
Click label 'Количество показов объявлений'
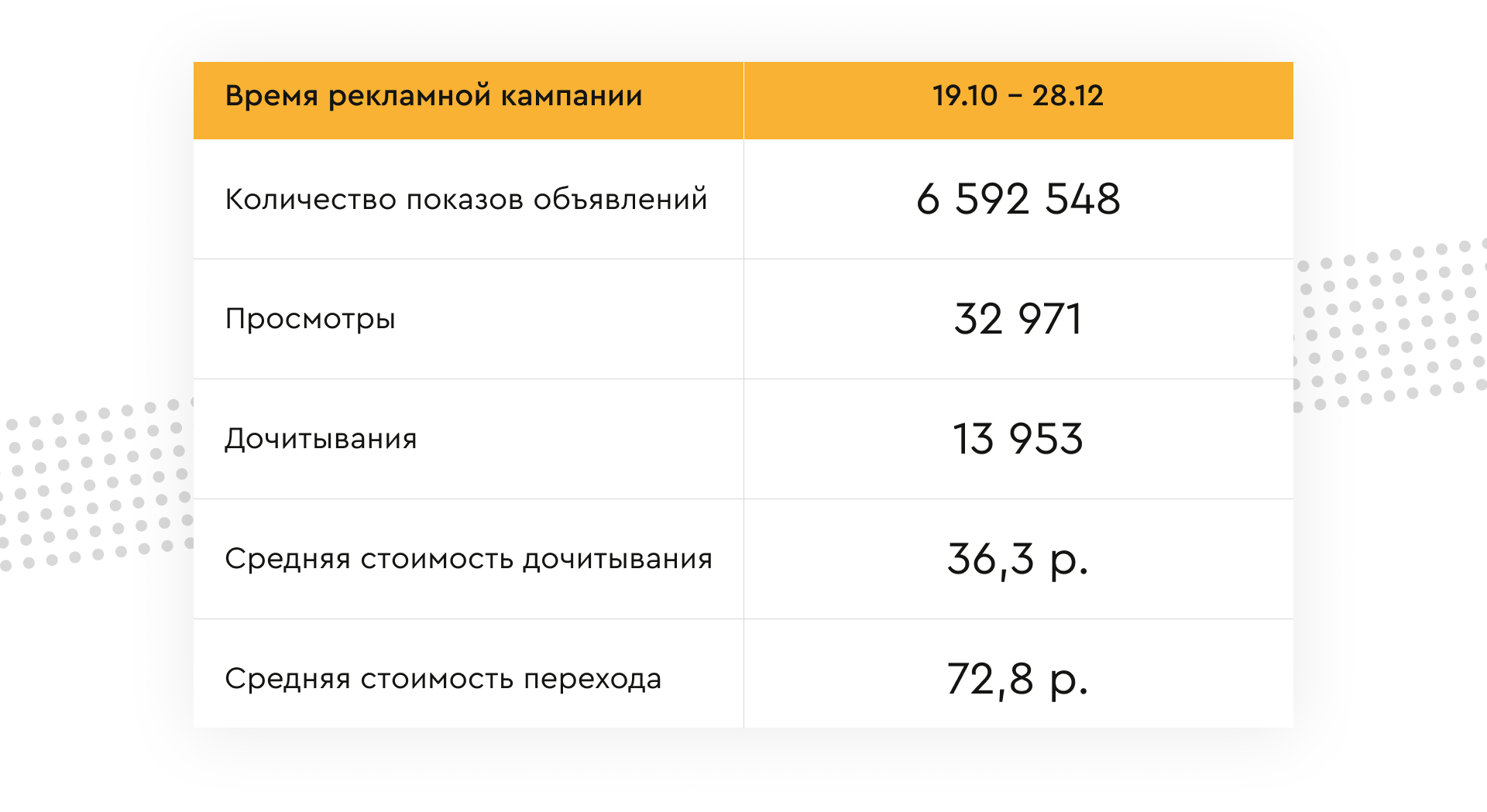point(466,199)
